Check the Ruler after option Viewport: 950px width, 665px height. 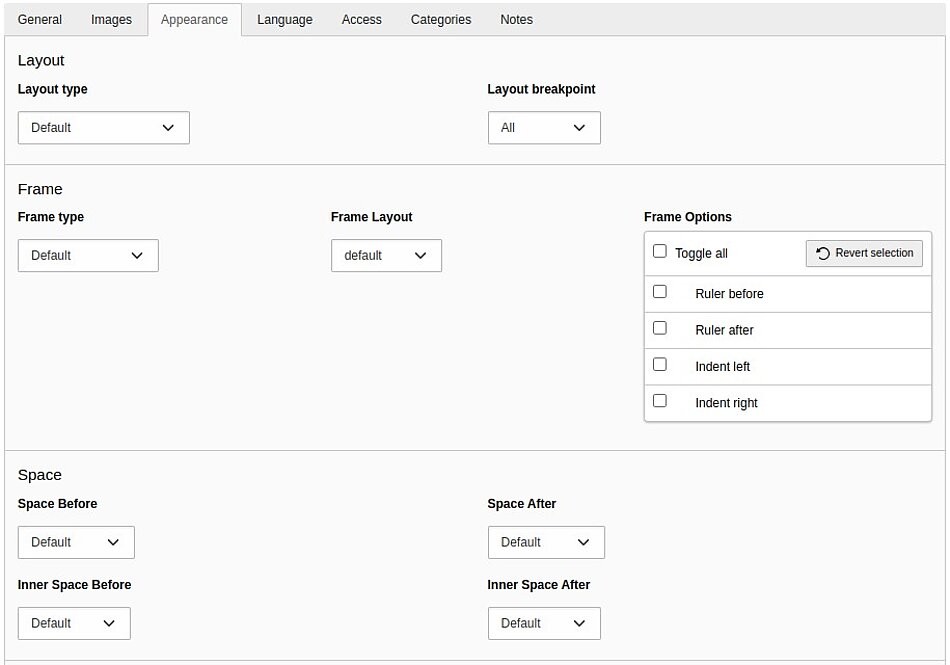point(660,328)
